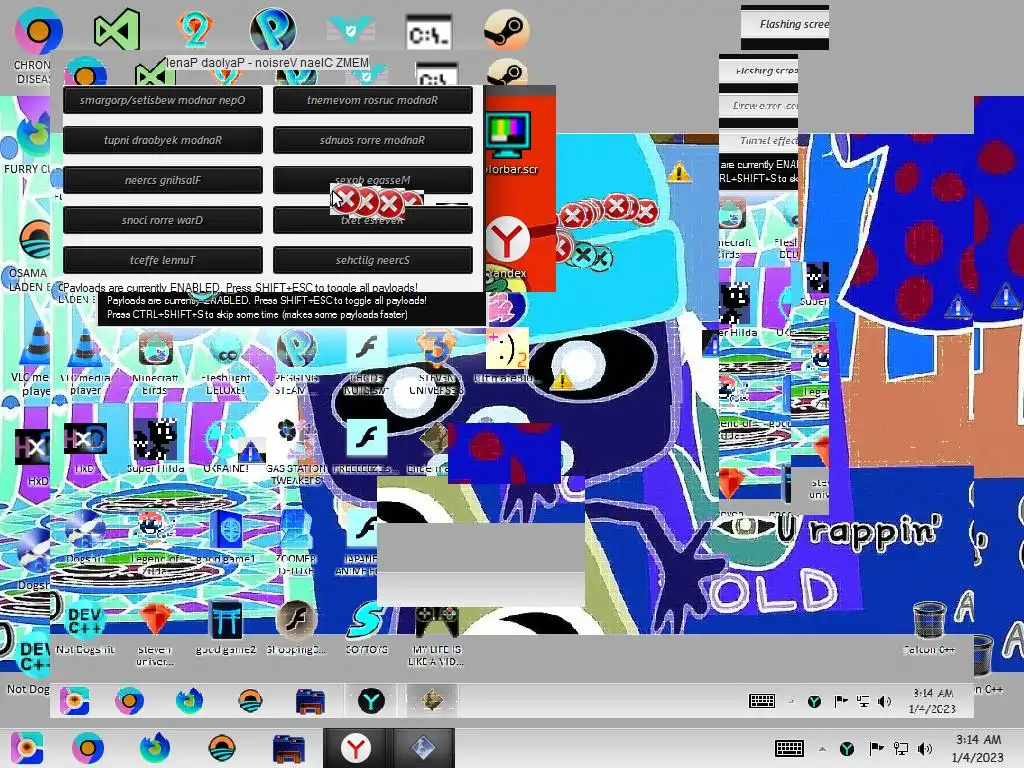The image size is (1024, 768).
Task: Open the good game1 desktop icon
Action: tap(226, 537)
